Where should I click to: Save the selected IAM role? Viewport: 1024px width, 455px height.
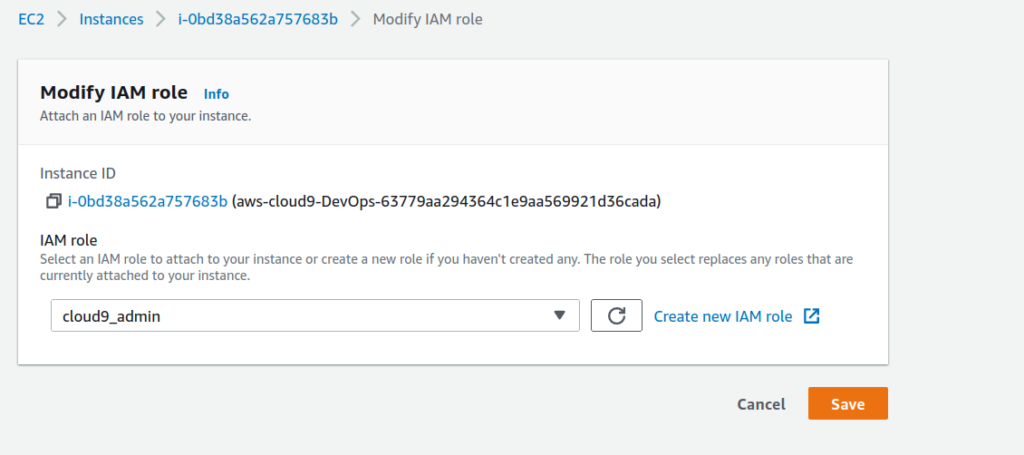click(848, 403)
